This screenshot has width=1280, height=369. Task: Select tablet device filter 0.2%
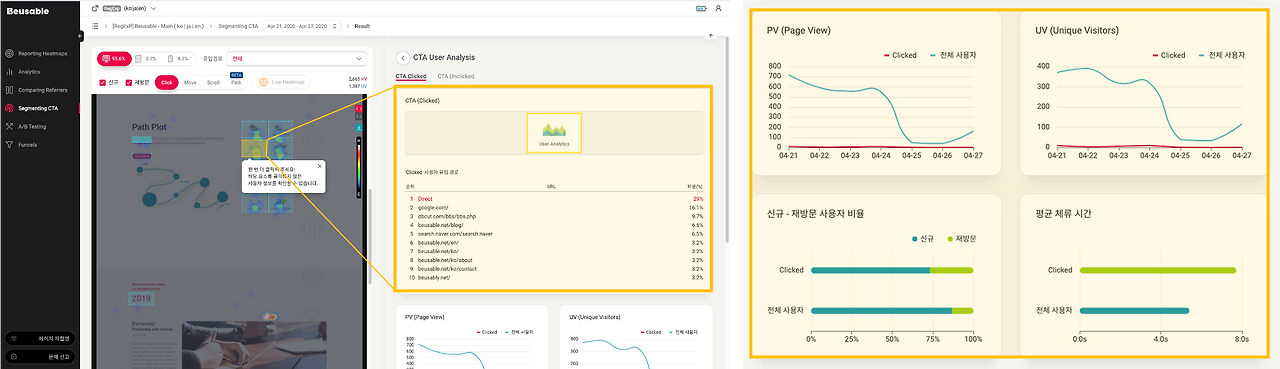145,59
